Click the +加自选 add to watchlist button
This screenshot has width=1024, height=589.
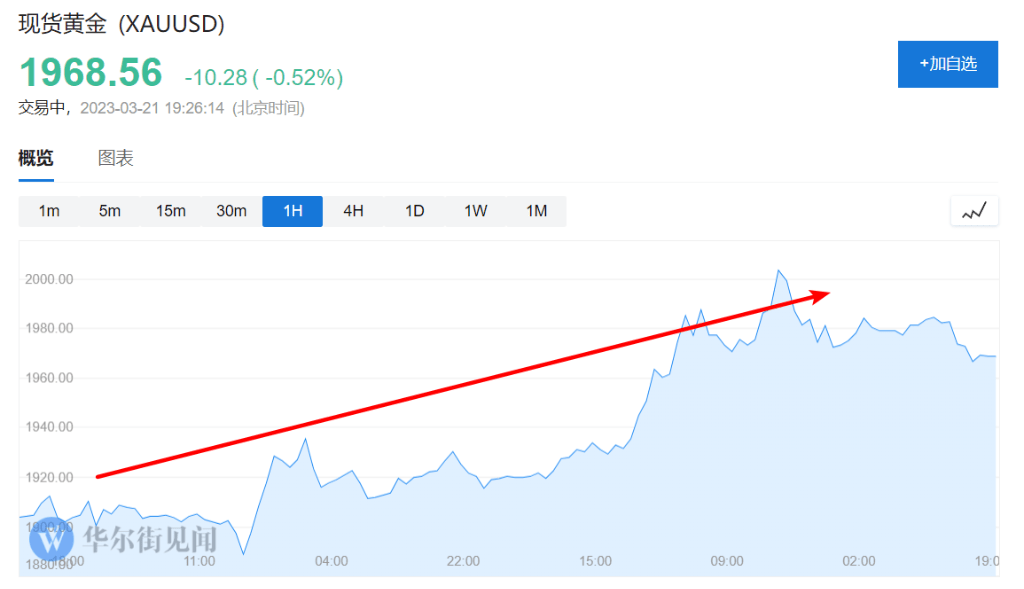pyautogui.click(x=948, y=64)
